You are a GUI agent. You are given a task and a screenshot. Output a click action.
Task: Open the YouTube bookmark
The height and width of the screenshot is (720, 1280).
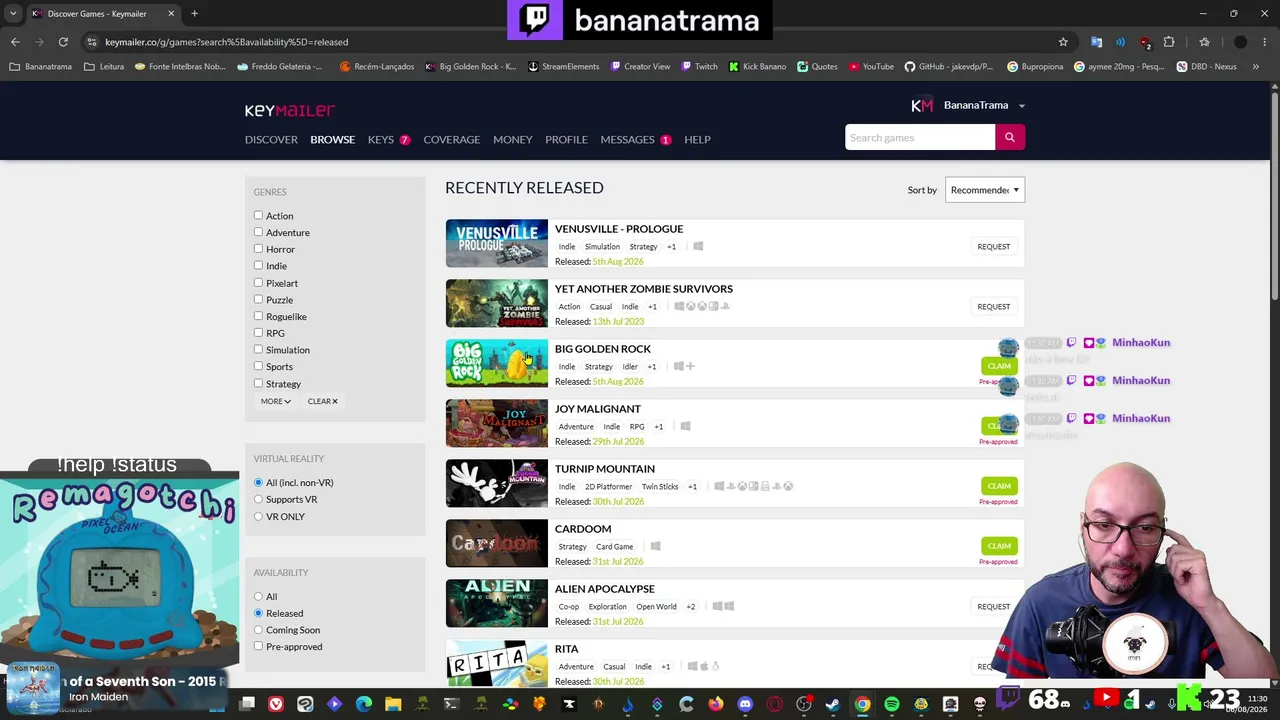click(871, 67)
